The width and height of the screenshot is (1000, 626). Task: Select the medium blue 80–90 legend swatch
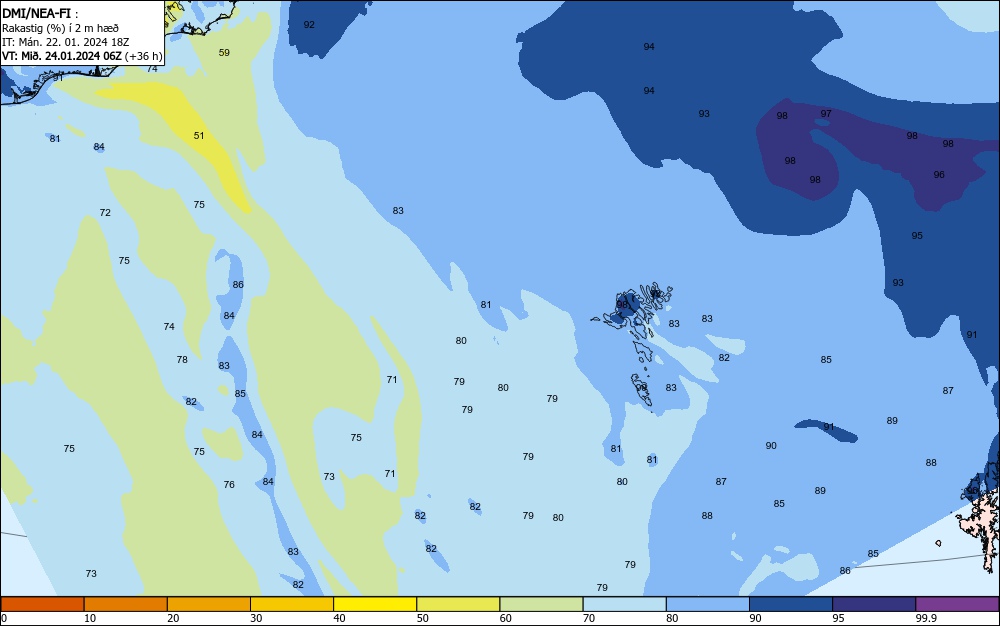pyautogui.click(x=708, y=604)
